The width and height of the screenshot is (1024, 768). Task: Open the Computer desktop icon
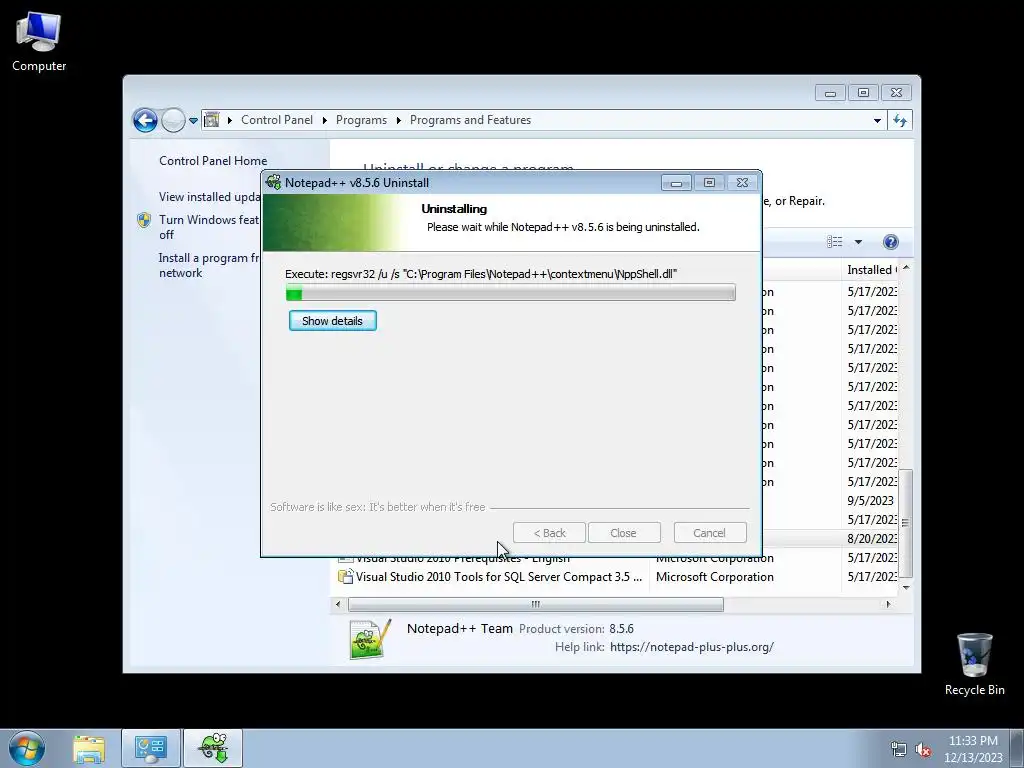(39, 40)
